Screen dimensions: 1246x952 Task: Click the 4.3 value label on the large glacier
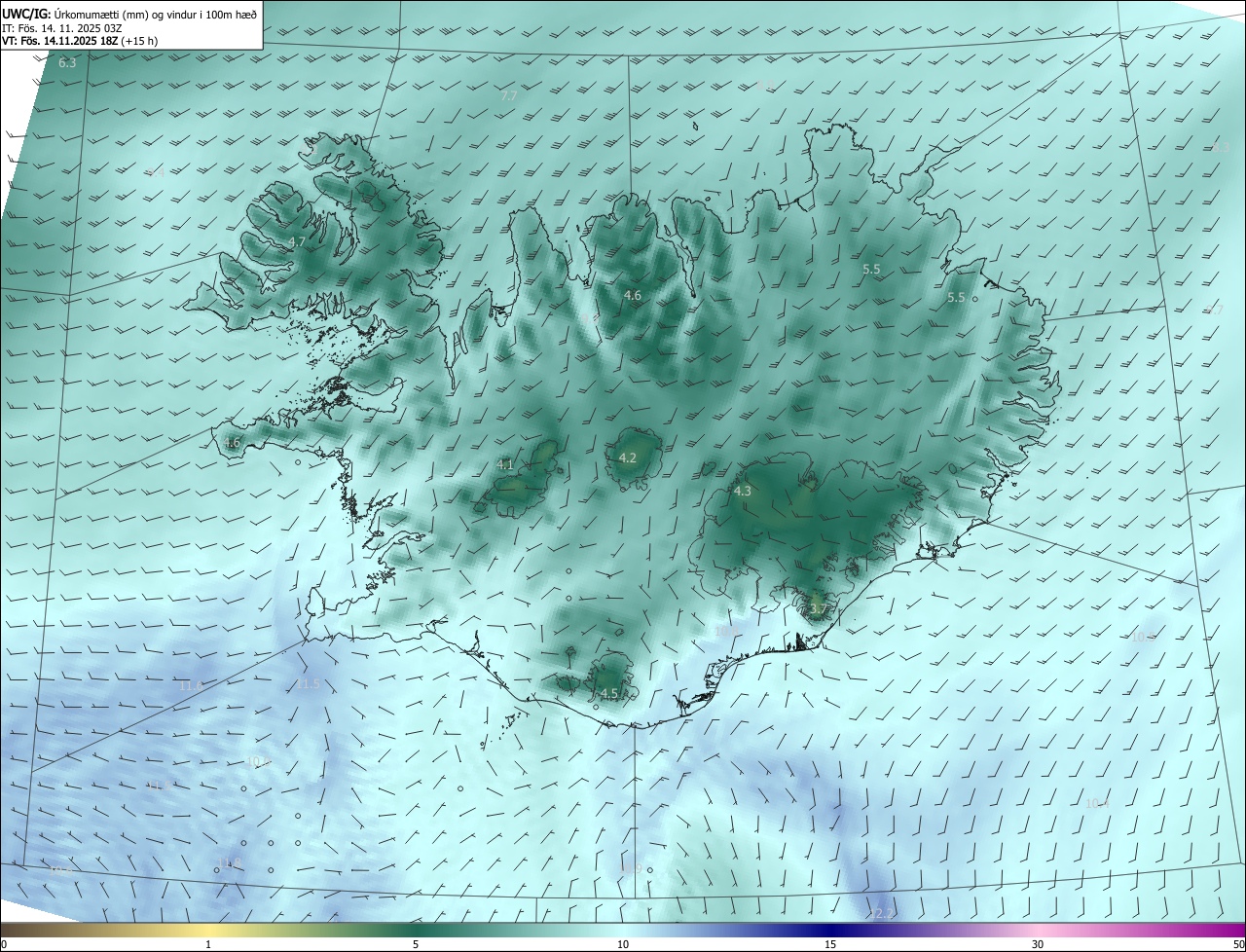[x=743, y=492]
